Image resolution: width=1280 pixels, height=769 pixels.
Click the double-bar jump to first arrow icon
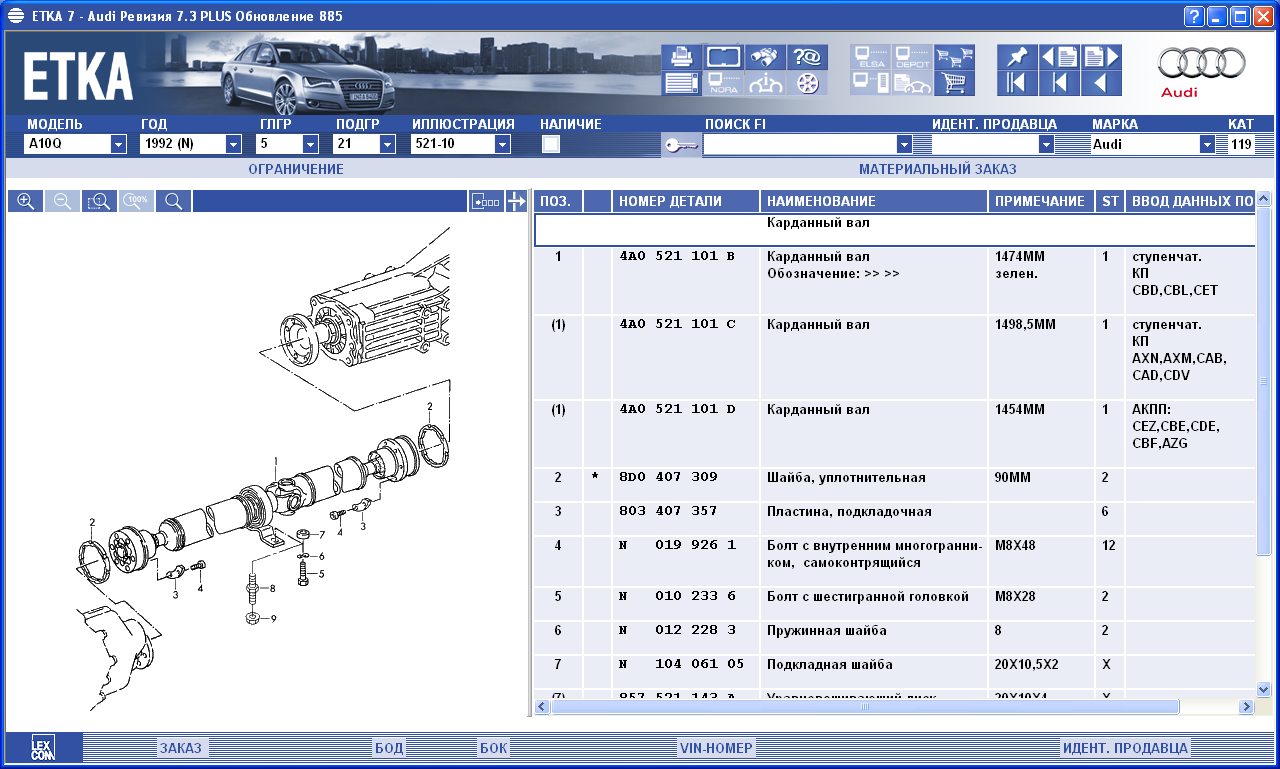[1017, 83]
